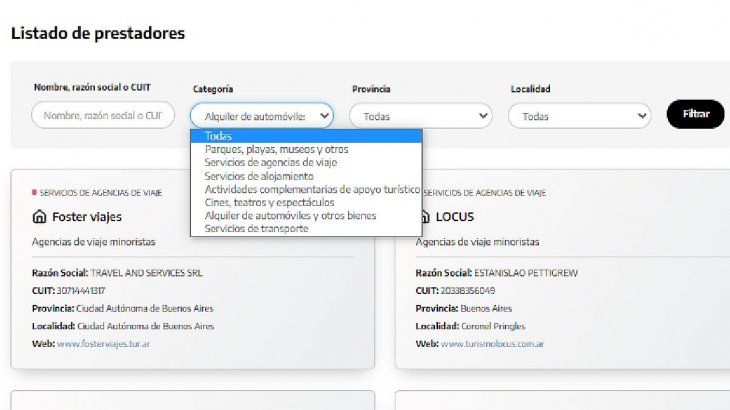Click the red dot on Foster viajes card
730x410 pixels.
[x=34, y=192]
